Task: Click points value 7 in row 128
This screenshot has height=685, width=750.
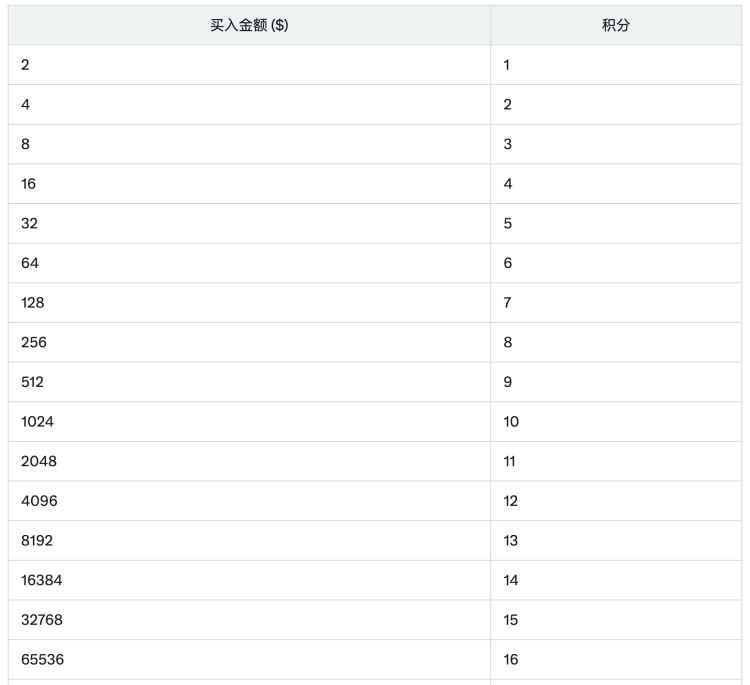Action: [x=616, y=303]
